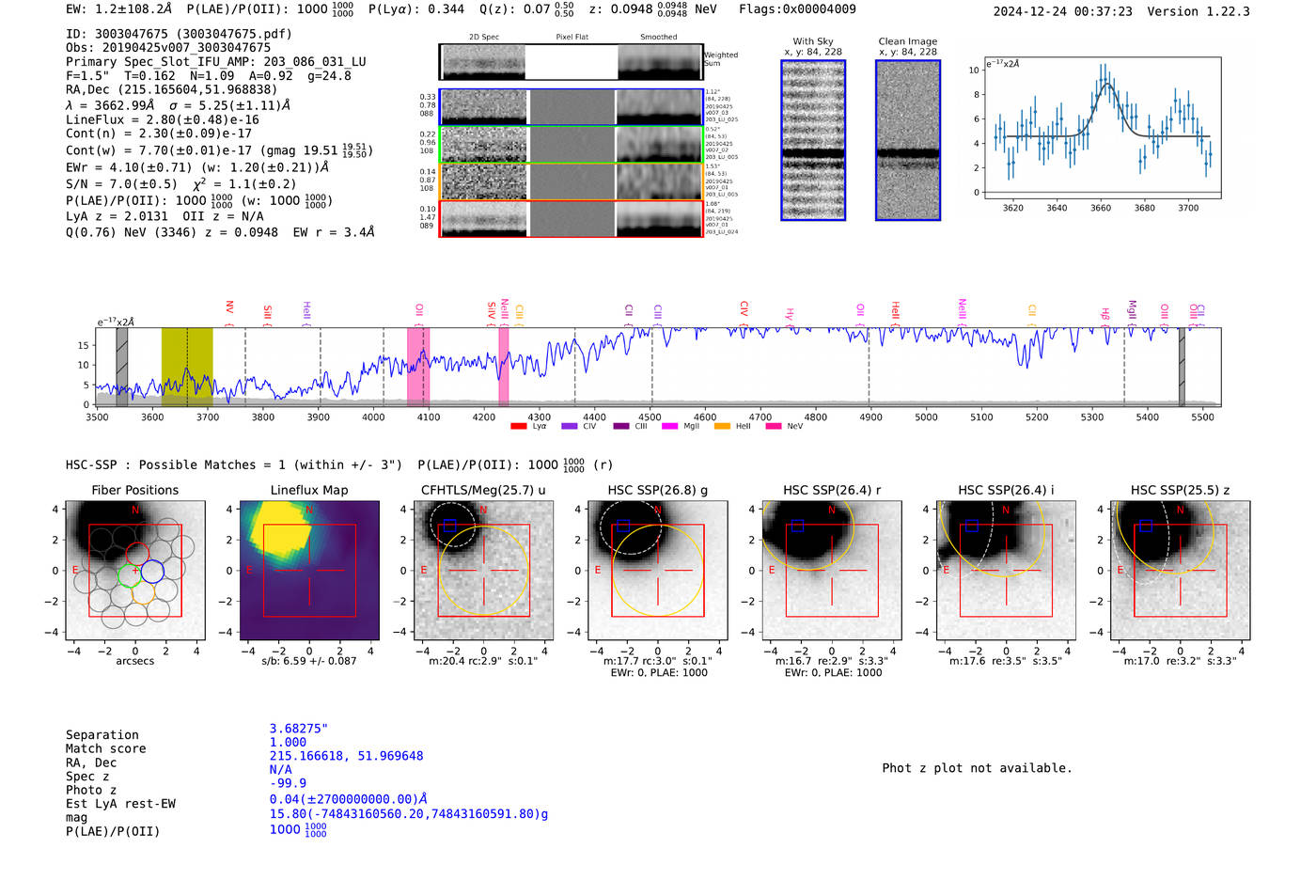Click the Hγ line marker label
1316x896 pixels.
coord(791,314)
